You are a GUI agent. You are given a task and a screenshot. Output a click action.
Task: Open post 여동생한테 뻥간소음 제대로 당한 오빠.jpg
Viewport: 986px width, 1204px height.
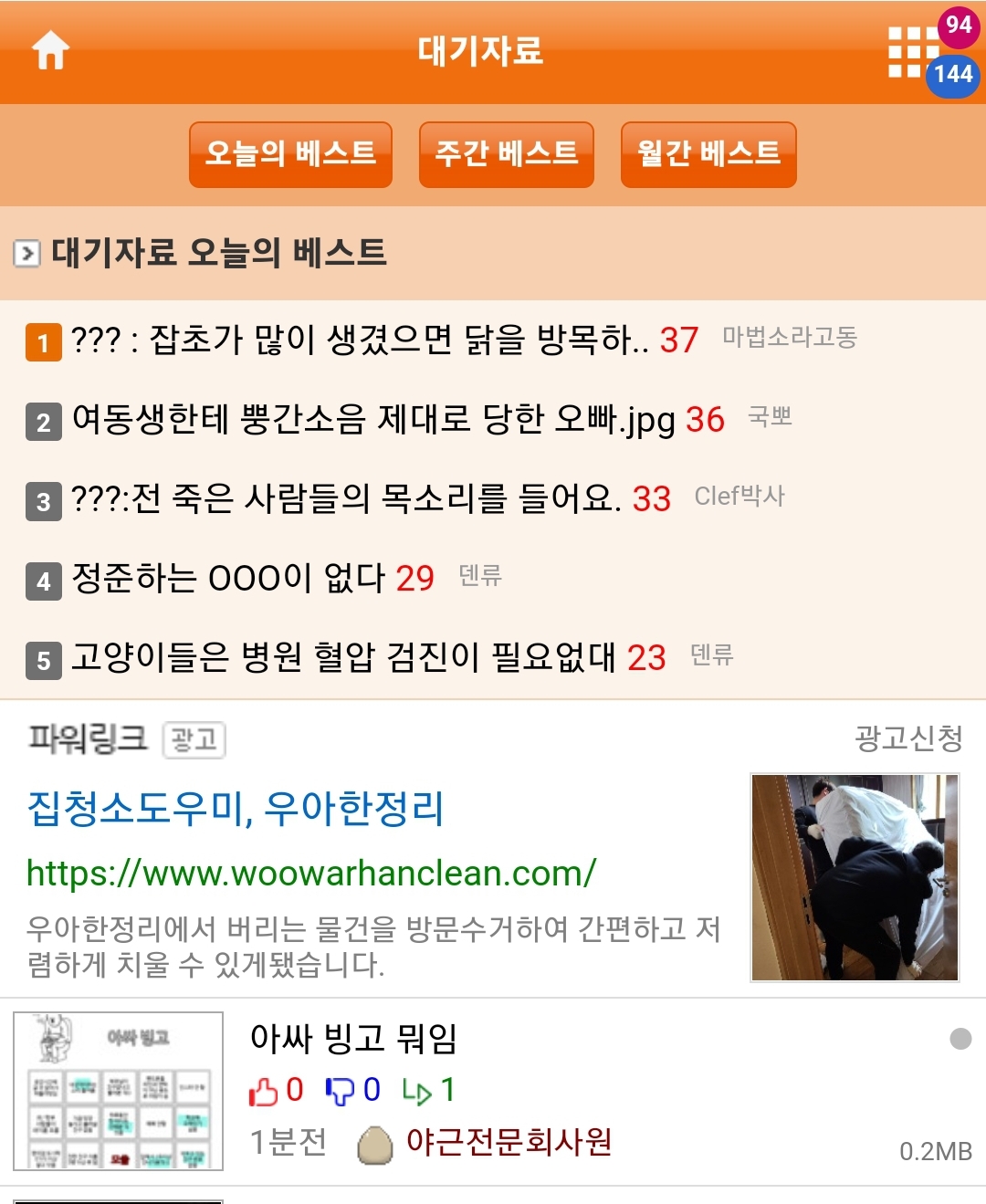click(x=398, y=420)
